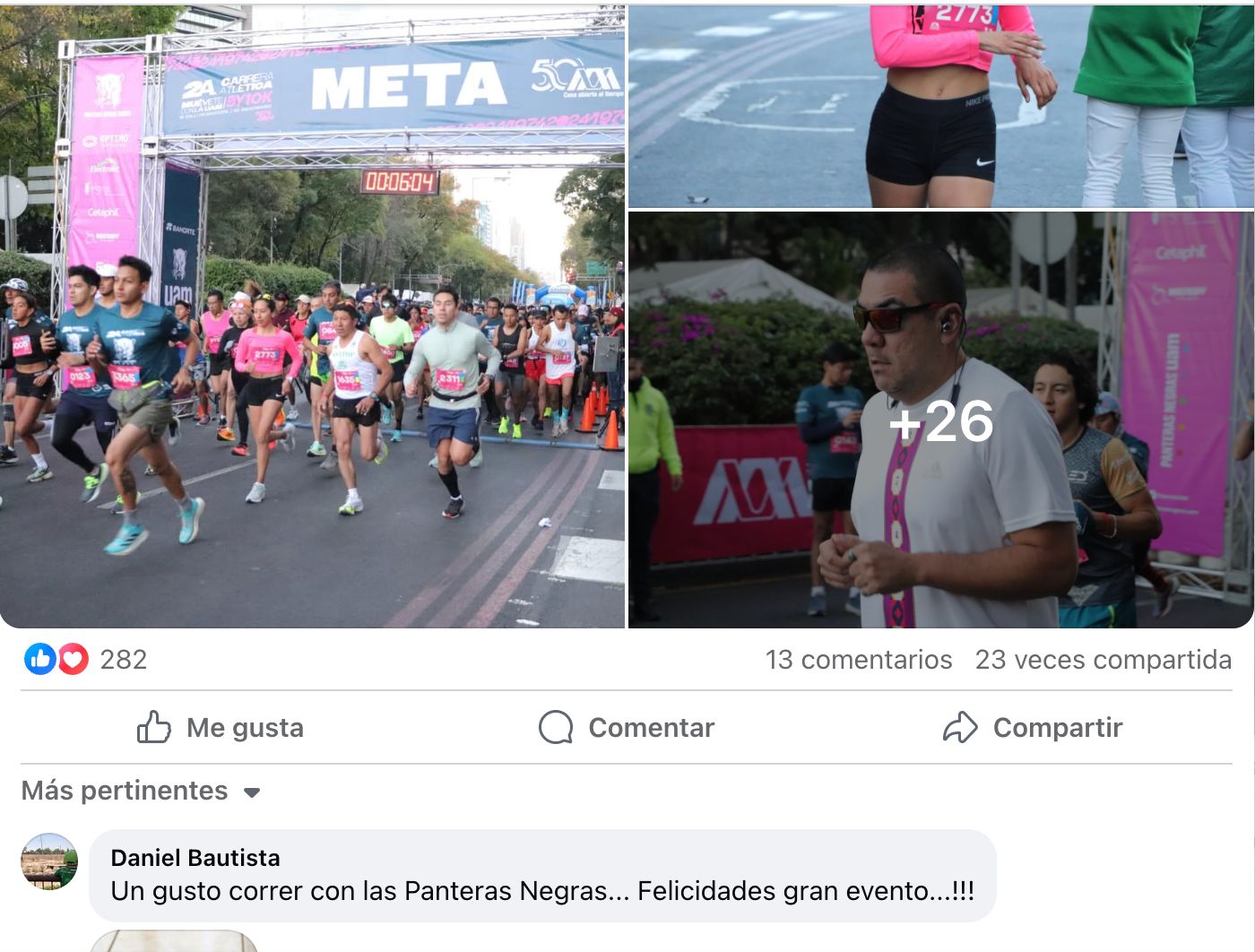Open the blue like reaction icon
The image size is (1255, 952).
(x=39, y=660)
